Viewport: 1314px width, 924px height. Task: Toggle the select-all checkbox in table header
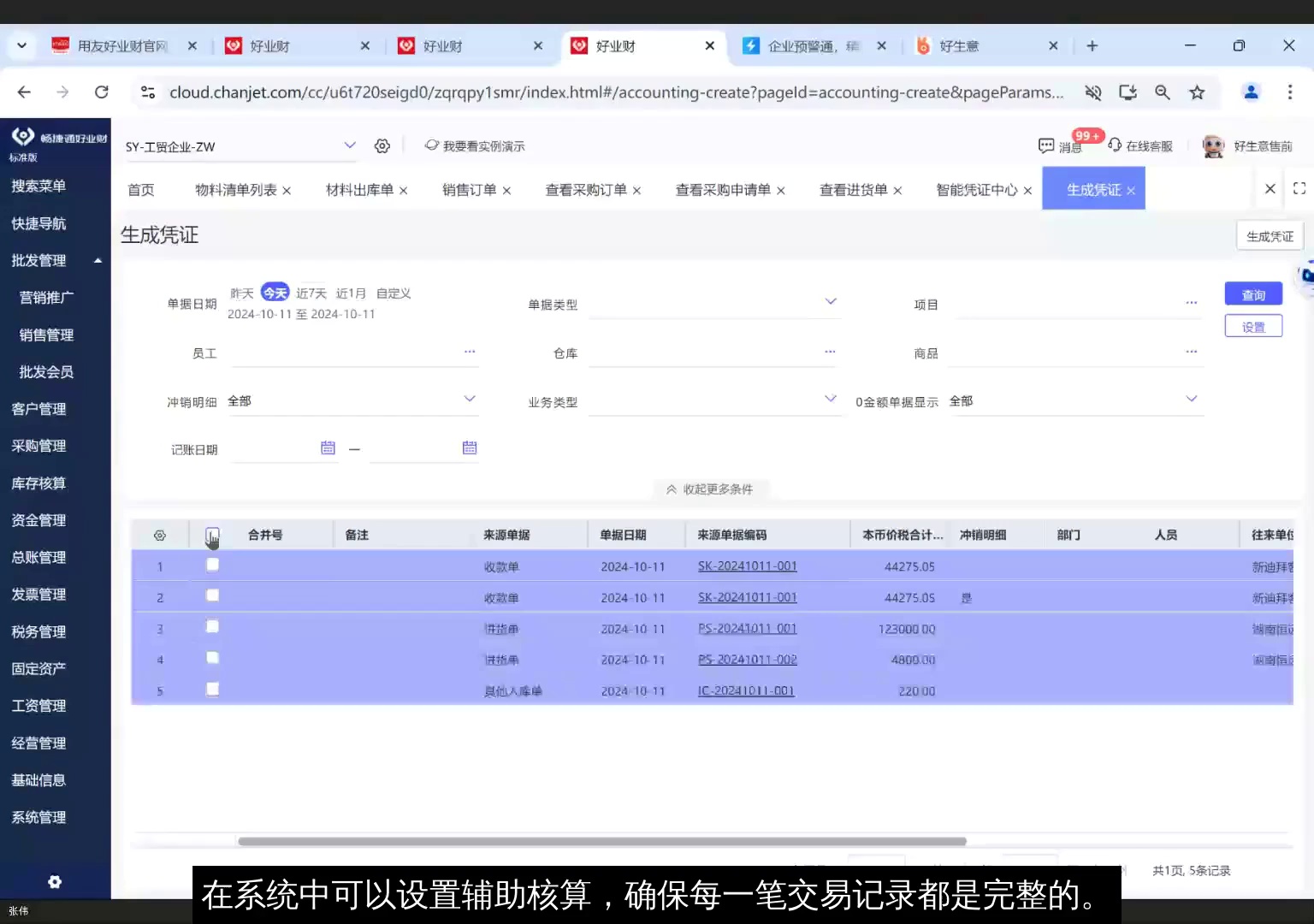coord(212,534)
